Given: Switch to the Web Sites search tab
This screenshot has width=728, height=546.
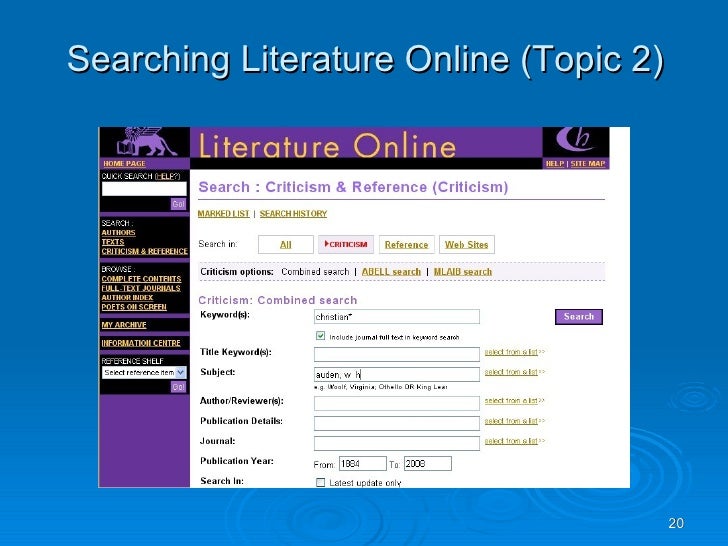Looking at the screenshot, I should 467,244.
